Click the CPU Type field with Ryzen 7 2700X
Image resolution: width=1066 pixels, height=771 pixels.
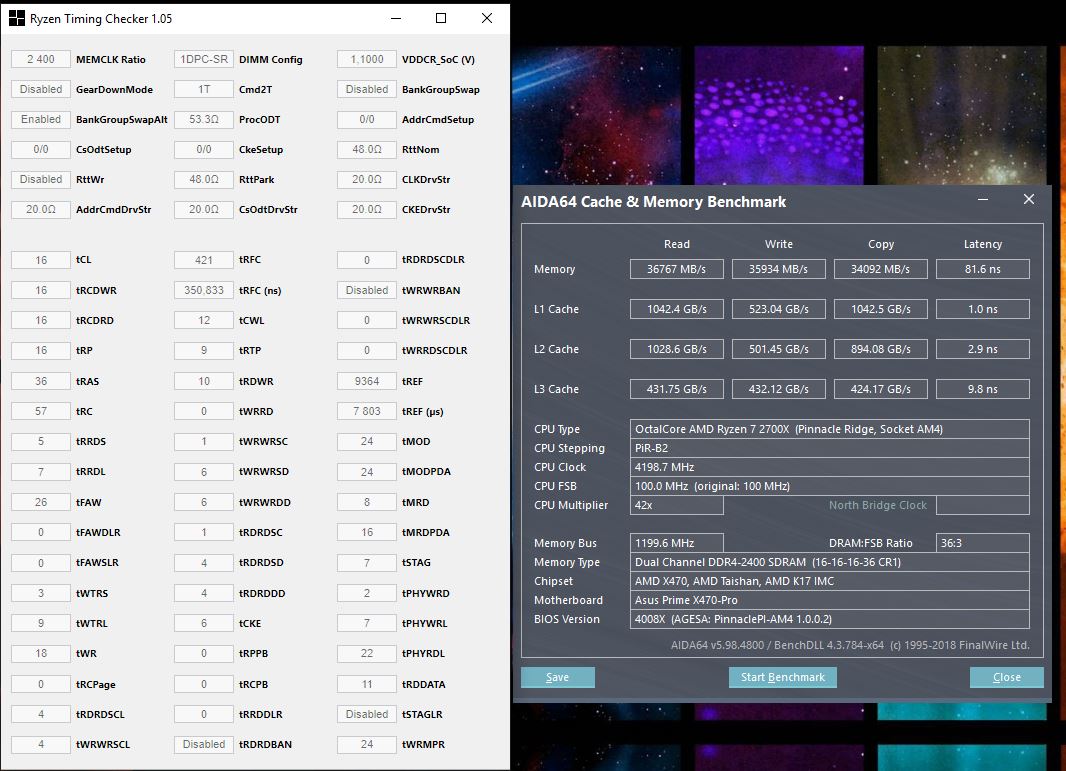pyautogui.click(x=829, y=429)
